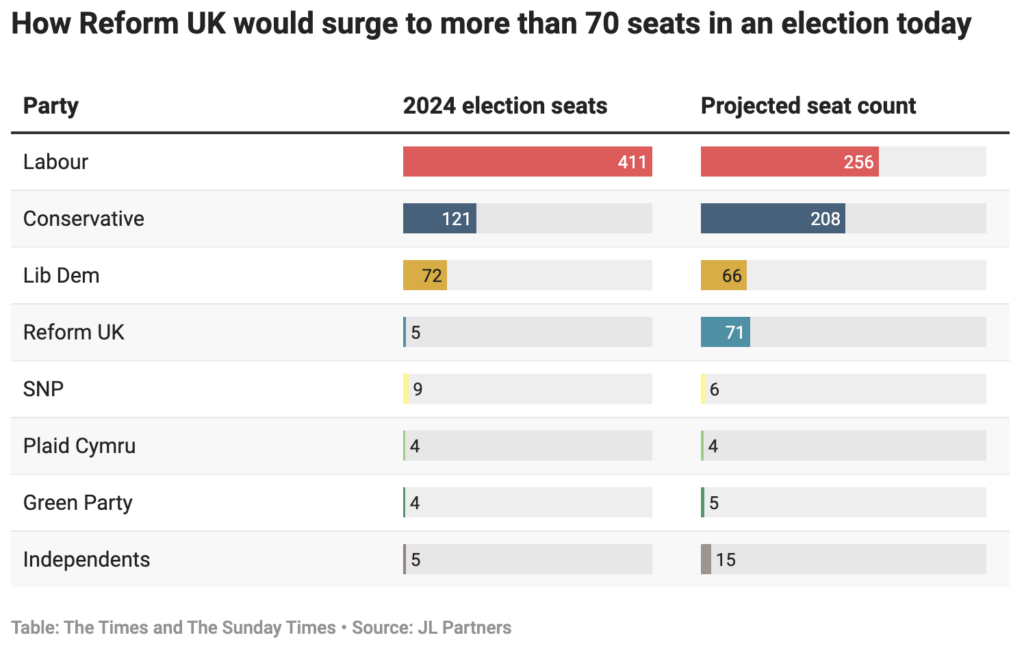
Task: Click the Plaid Cymru party name
Action: (80, 446)
